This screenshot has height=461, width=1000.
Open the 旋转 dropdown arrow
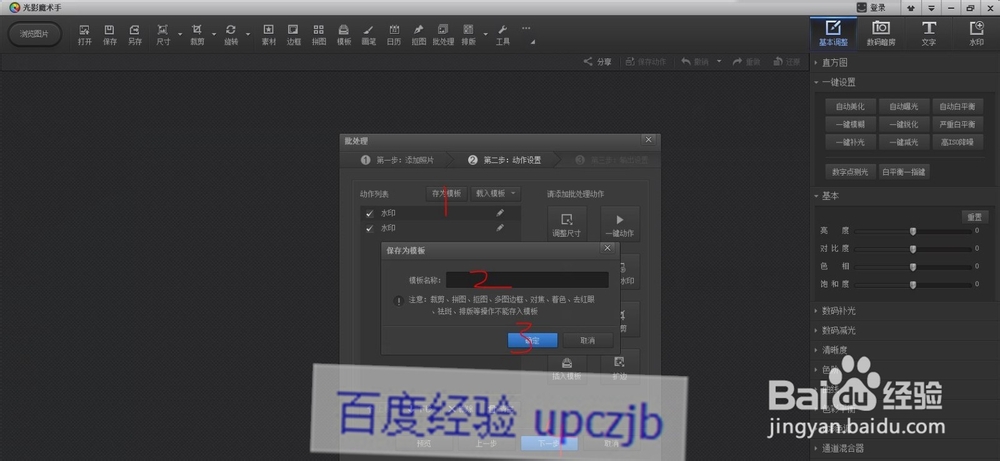(248, 34)
